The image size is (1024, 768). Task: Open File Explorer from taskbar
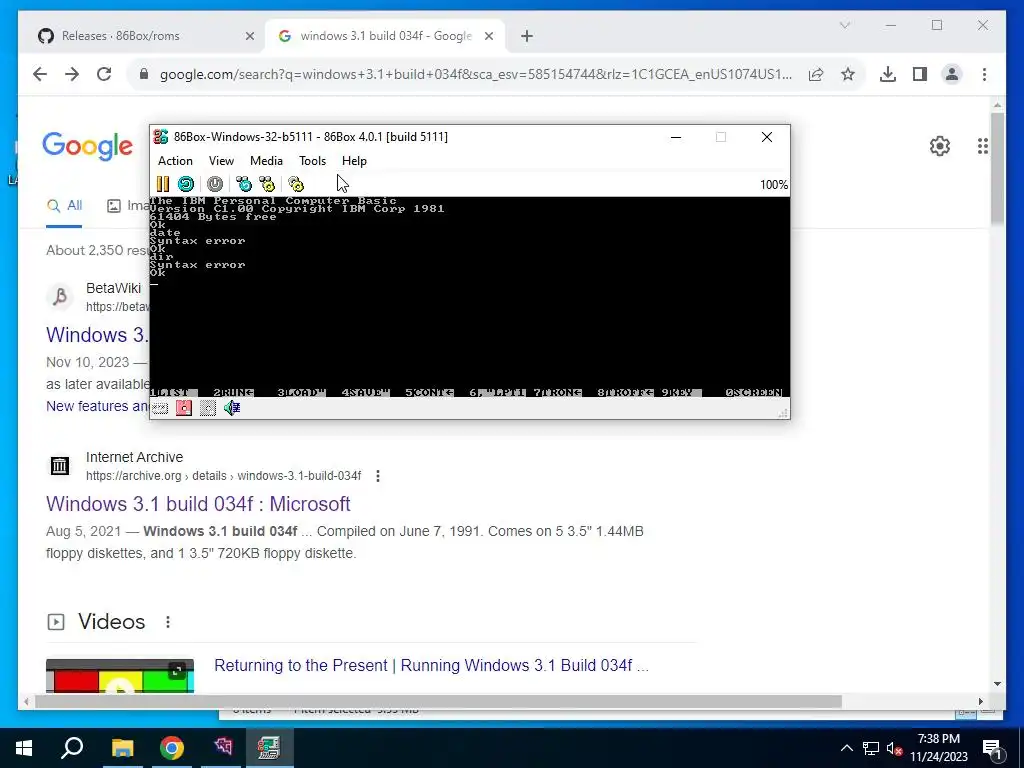tap(122, 748)
